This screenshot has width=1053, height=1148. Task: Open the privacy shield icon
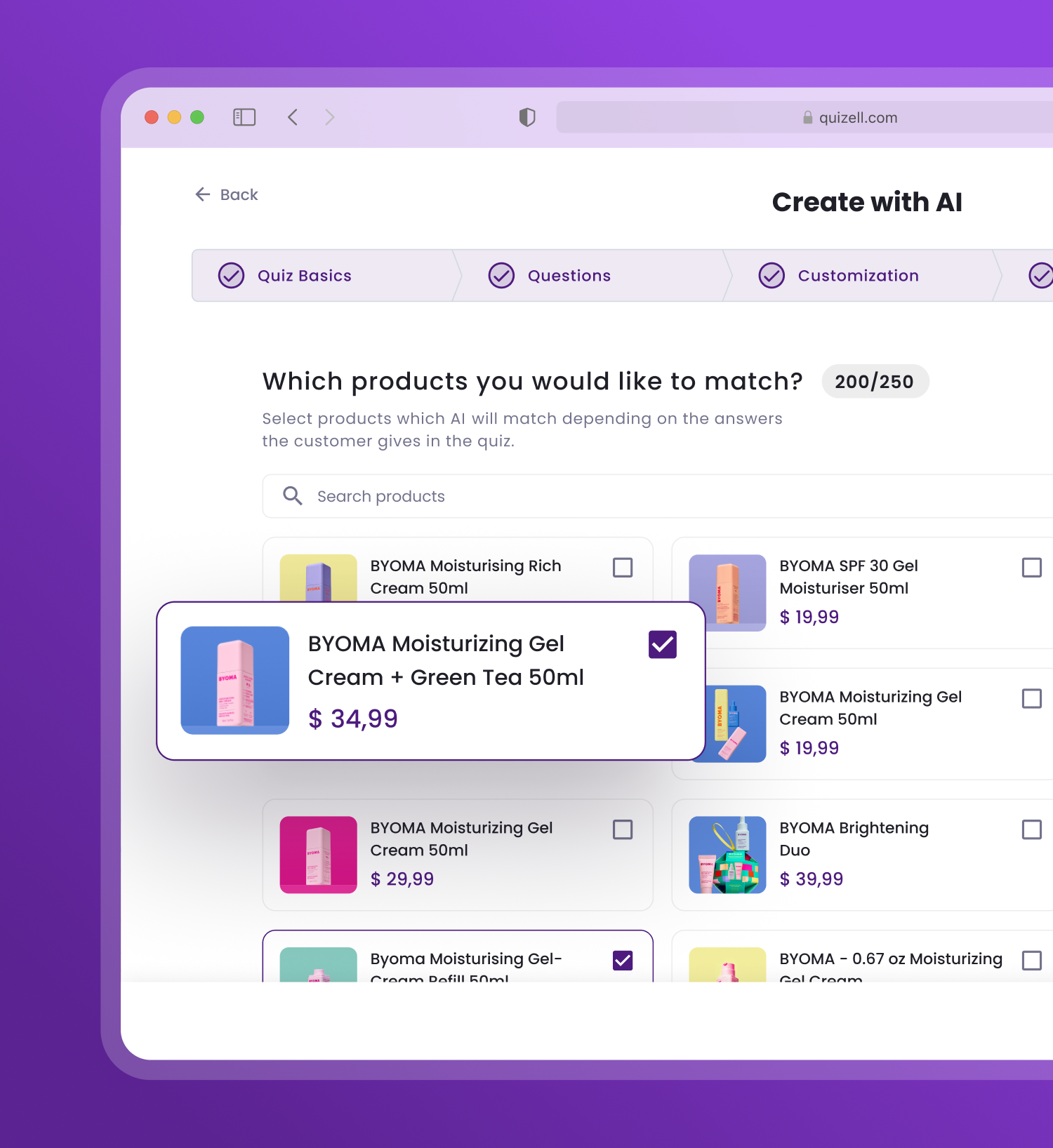pyautogui.click(x=527, y=117)
